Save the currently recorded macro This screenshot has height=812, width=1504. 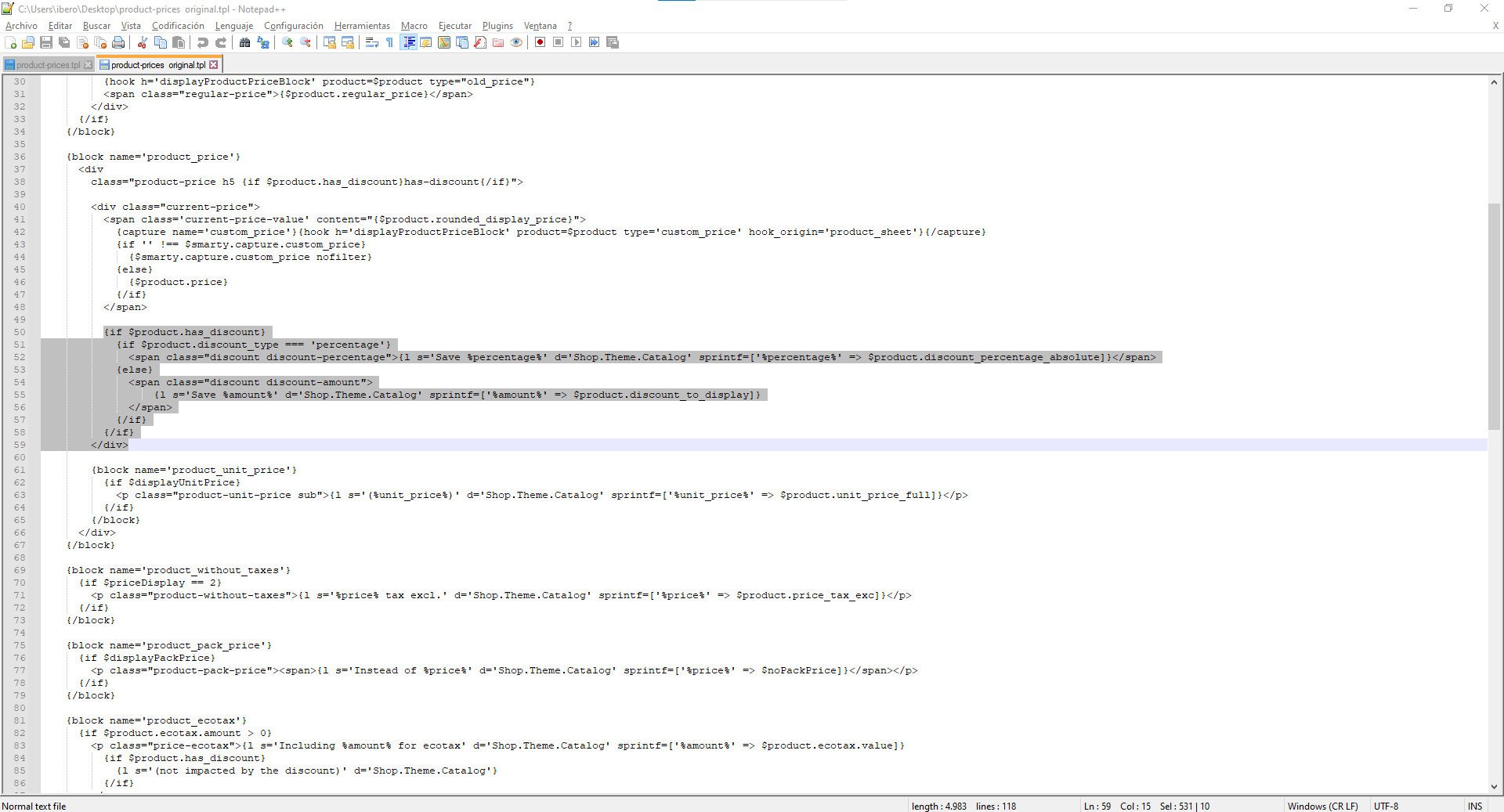click(613, 42)
